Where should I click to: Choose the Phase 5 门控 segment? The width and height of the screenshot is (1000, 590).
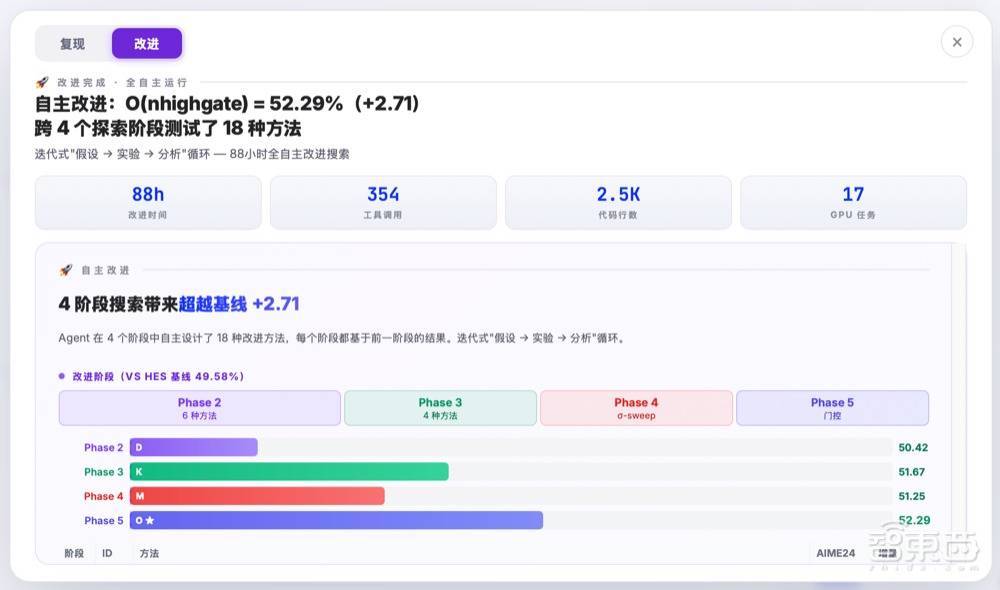point(832,408)
